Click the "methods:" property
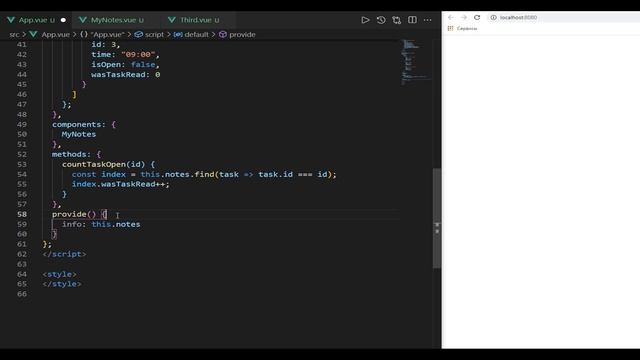640x360 pixels. pyautogui.click(x=71, y=154)
